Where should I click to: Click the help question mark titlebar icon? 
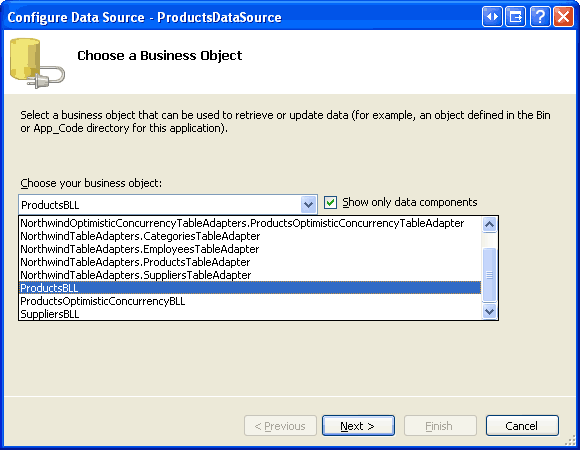tap(540, 17)
